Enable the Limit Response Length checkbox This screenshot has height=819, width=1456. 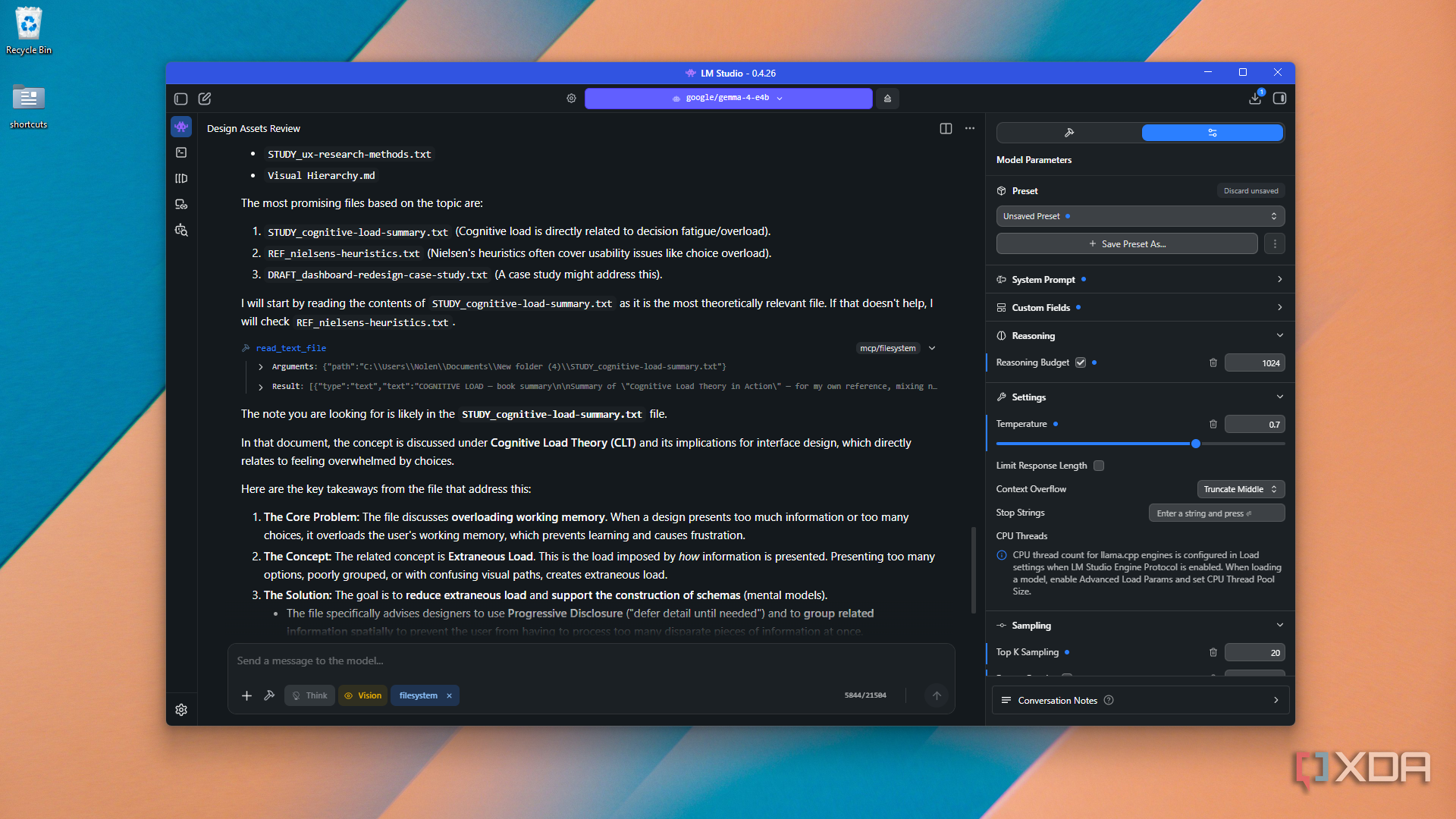pyautogui.click(x=1099, y=466)
